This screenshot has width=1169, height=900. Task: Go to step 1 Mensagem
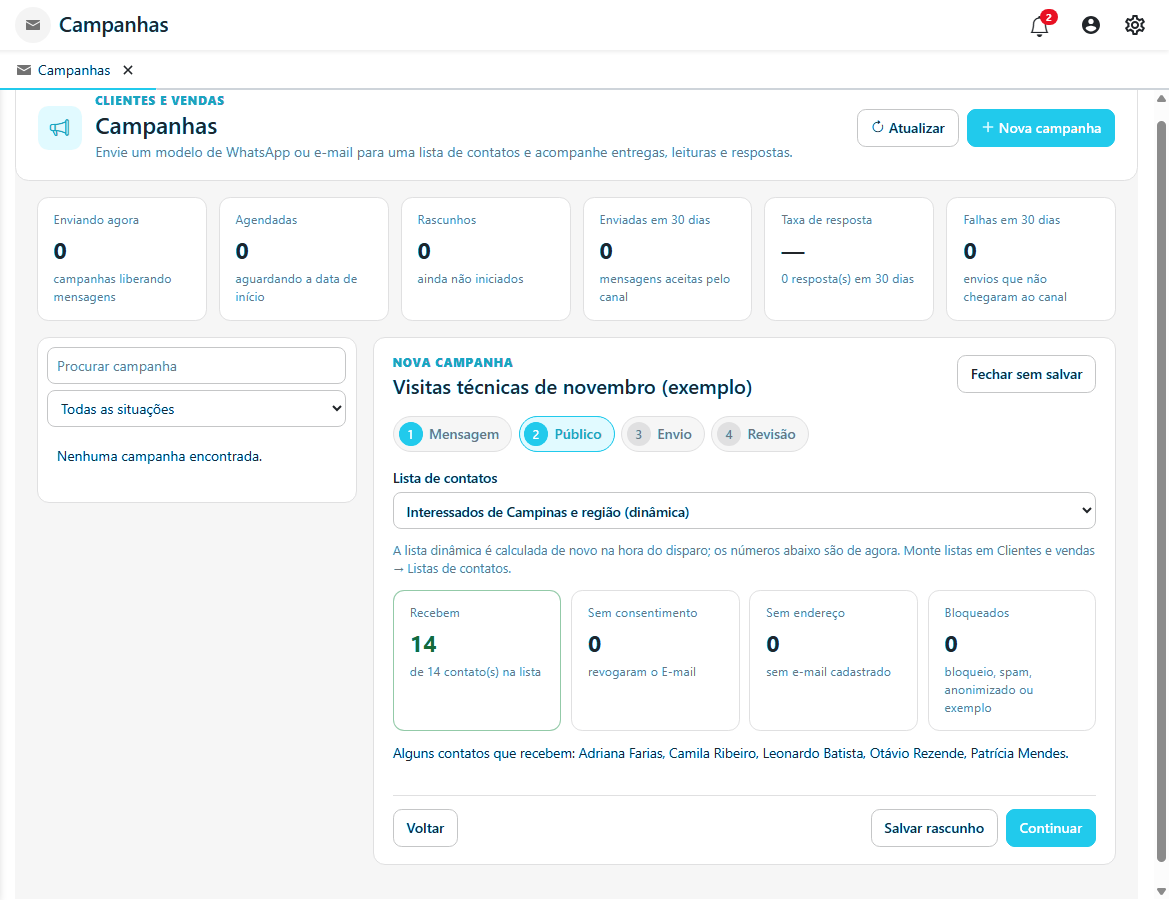click(452, 434)
